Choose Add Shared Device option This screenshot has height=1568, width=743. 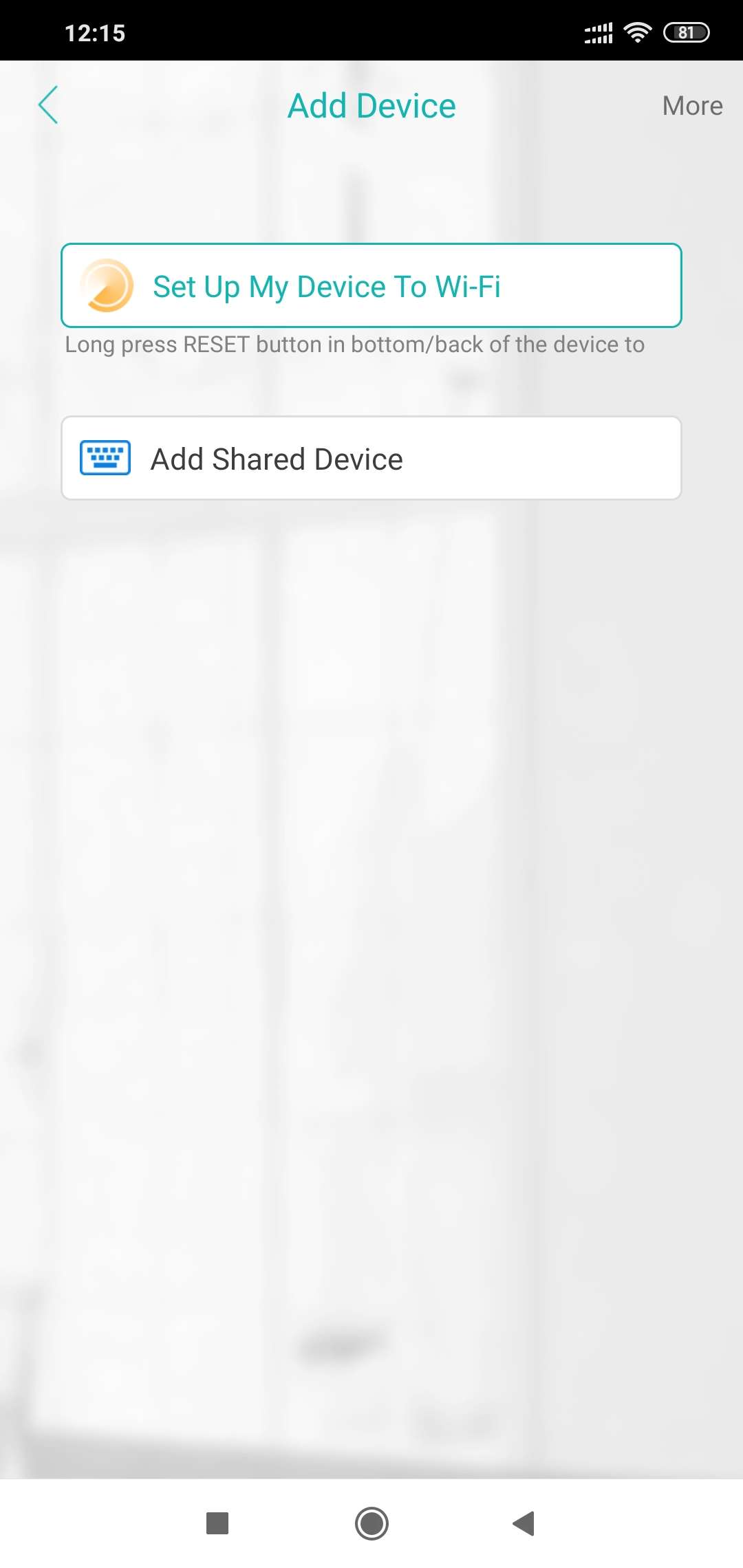coord(371,458)
